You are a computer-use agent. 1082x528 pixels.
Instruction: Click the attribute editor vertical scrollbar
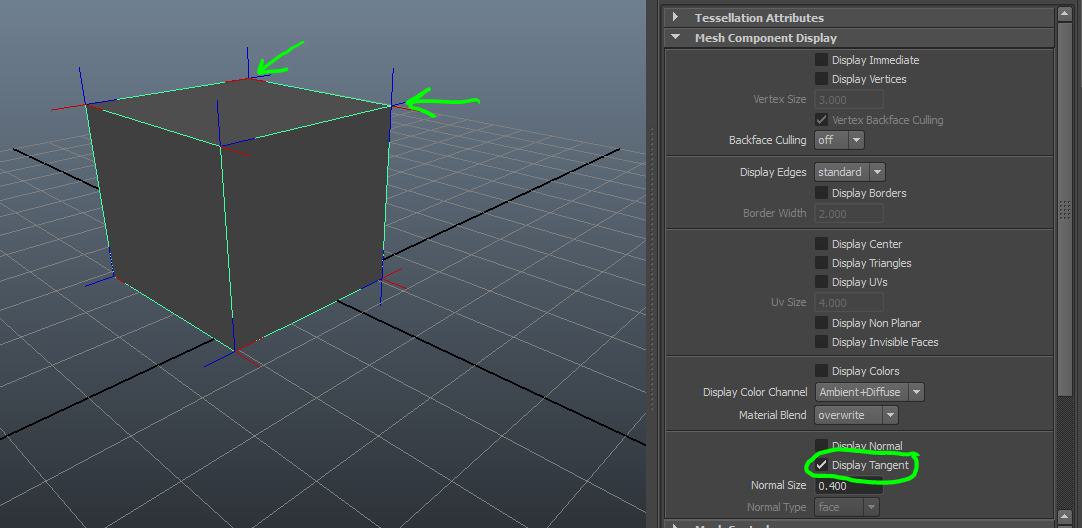(x=1065, y=209)
